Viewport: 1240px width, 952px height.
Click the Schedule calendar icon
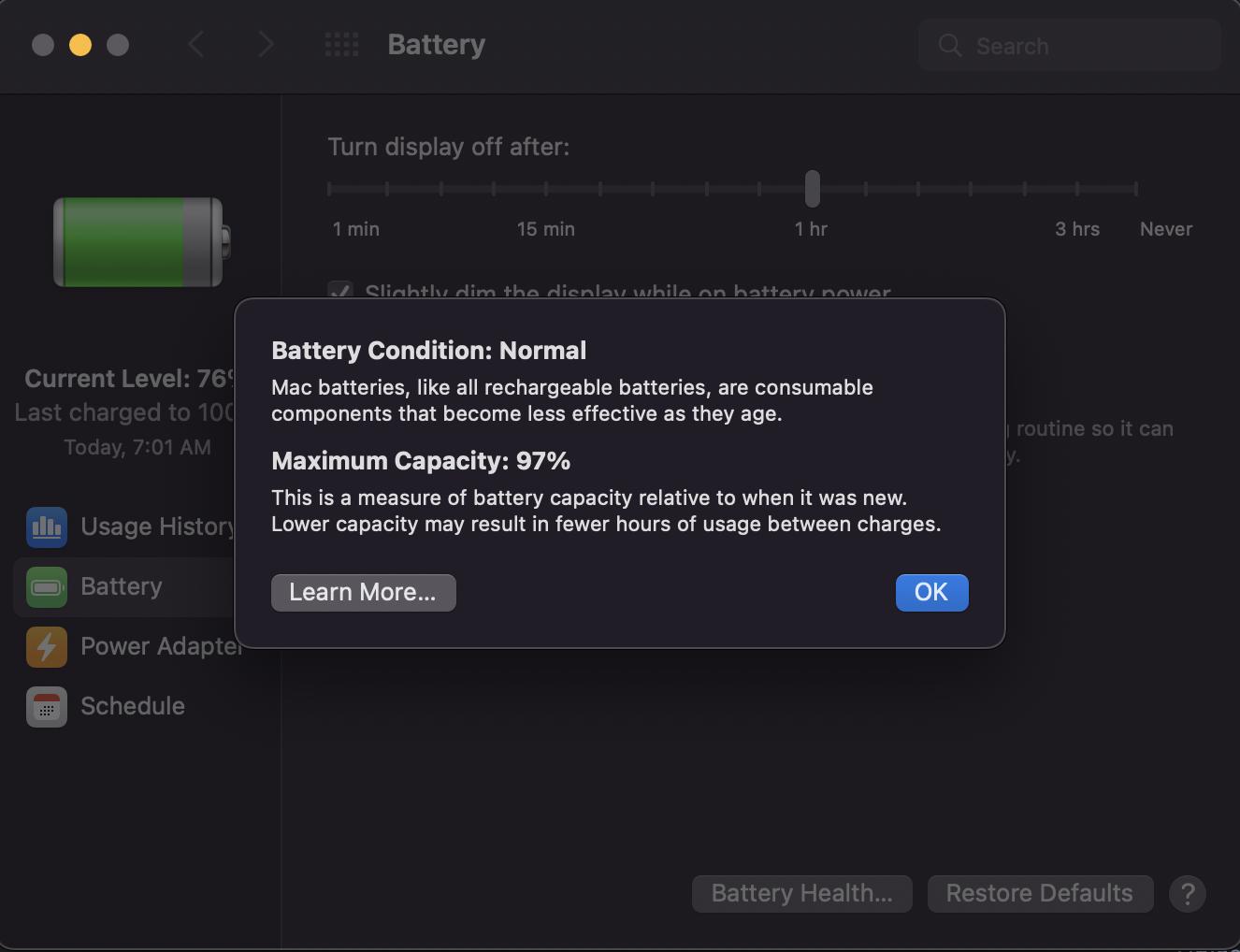47,707
